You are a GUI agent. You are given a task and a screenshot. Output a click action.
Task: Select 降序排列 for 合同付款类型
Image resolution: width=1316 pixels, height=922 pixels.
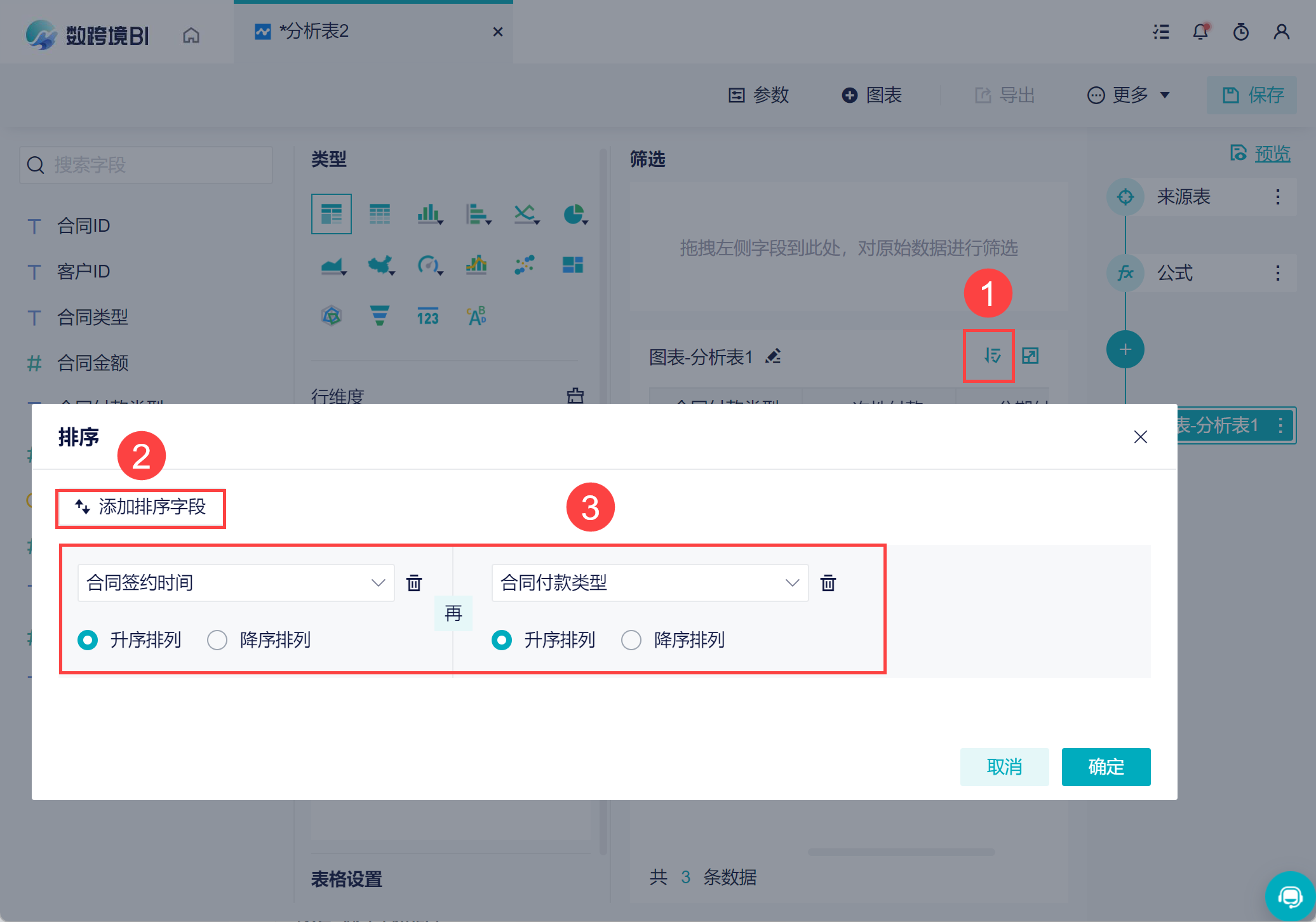(631, 640)
